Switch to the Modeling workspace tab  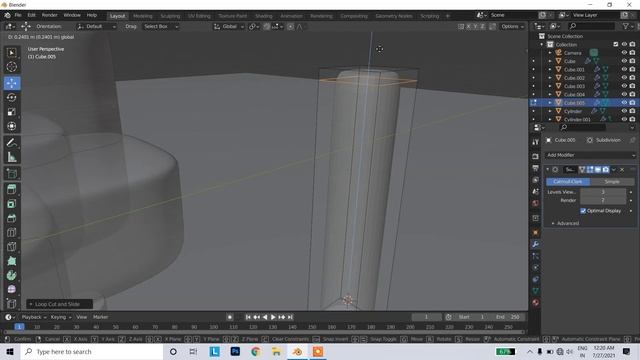coord(142,16)
